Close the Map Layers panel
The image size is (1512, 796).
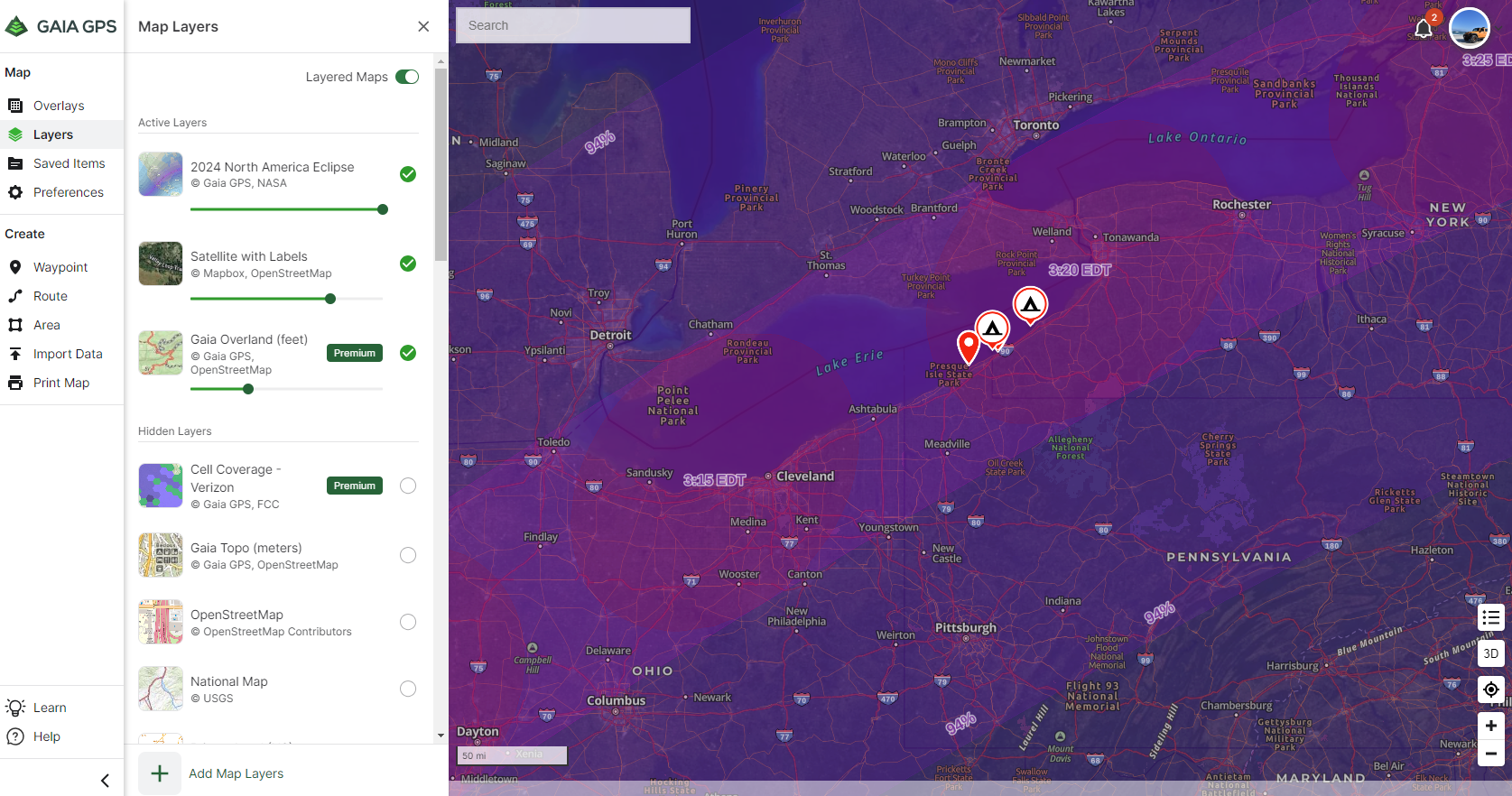(423, 26)
